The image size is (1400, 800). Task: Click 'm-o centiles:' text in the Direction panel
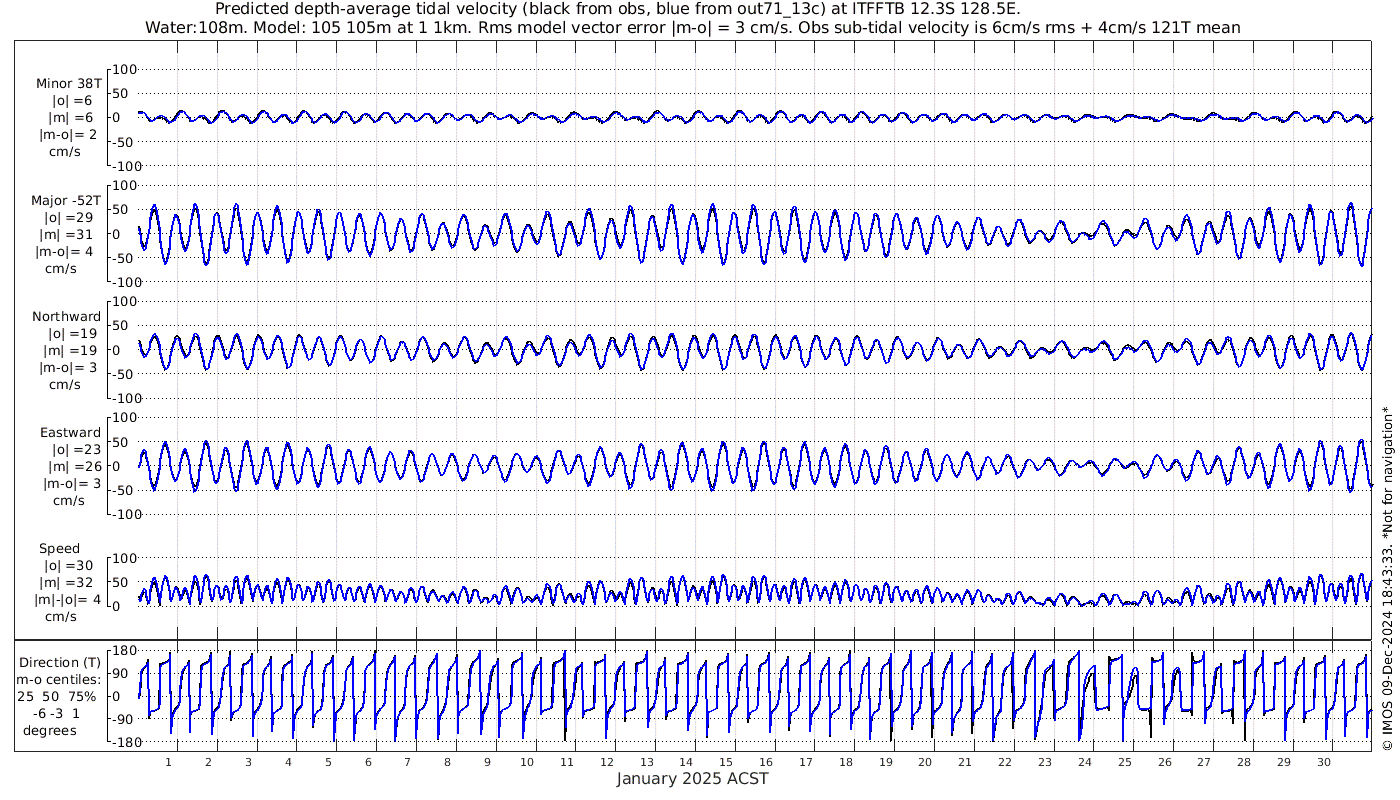61,679
